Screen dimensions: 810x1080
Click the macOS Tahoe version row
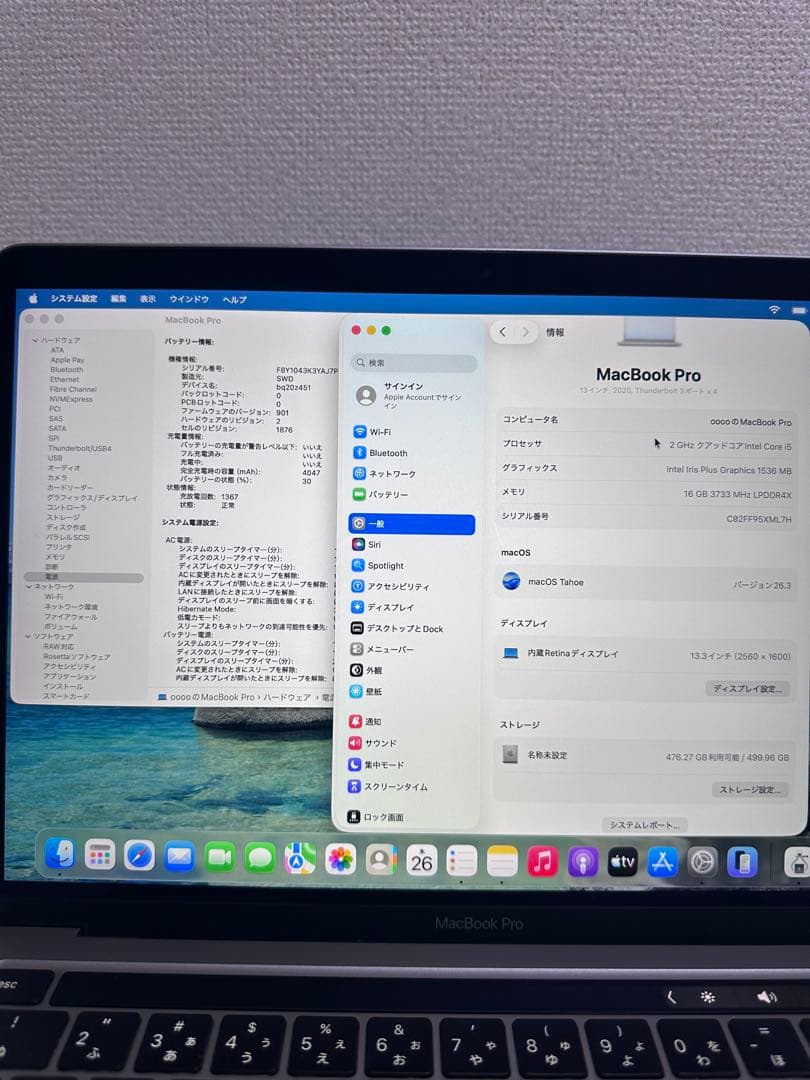coord(646,583)
